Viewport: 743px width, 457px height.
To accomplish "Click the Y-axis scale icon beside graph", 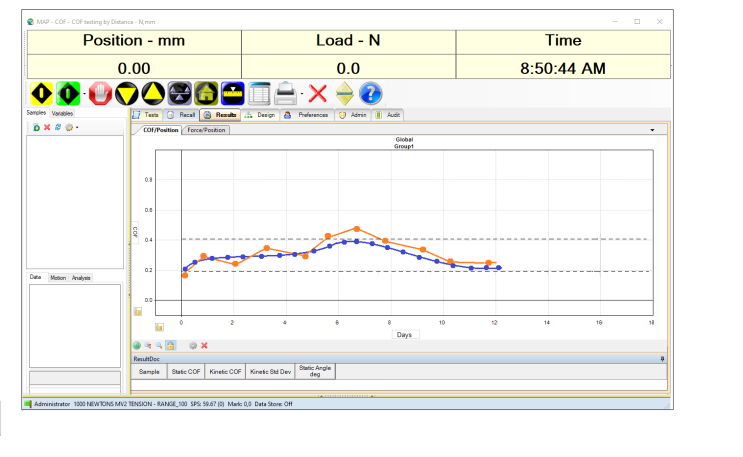I will [138, 311].
